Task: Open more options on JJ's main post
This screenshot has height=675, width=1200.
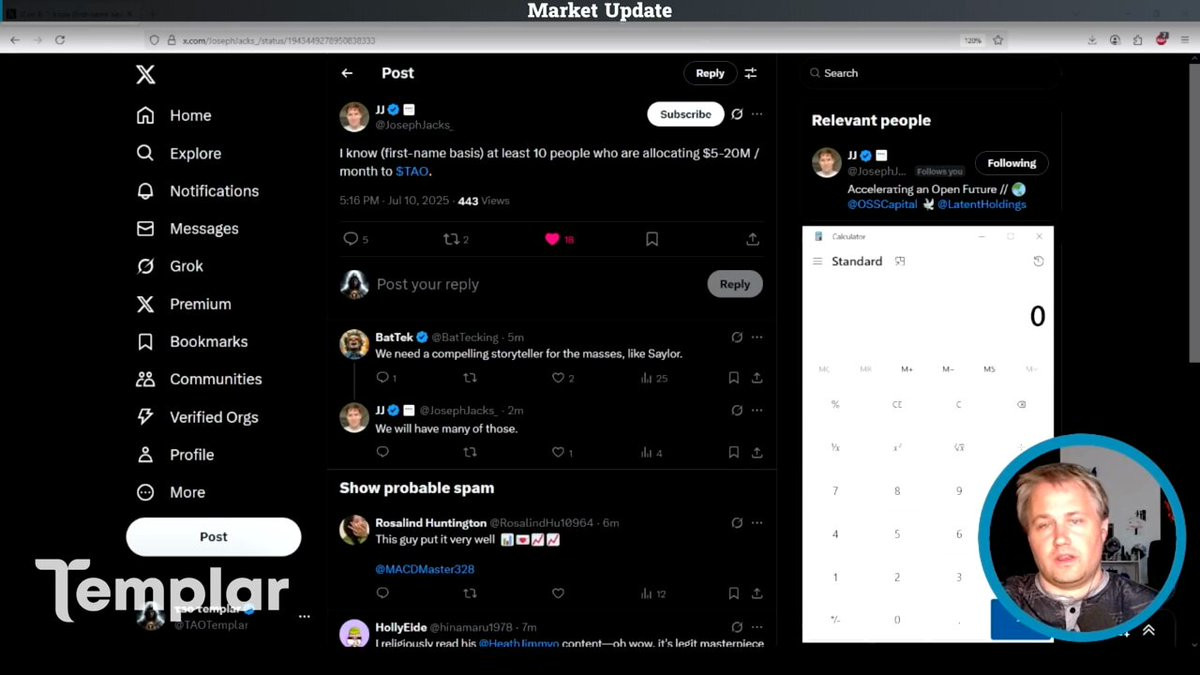Action: click(x=757, y=114)
